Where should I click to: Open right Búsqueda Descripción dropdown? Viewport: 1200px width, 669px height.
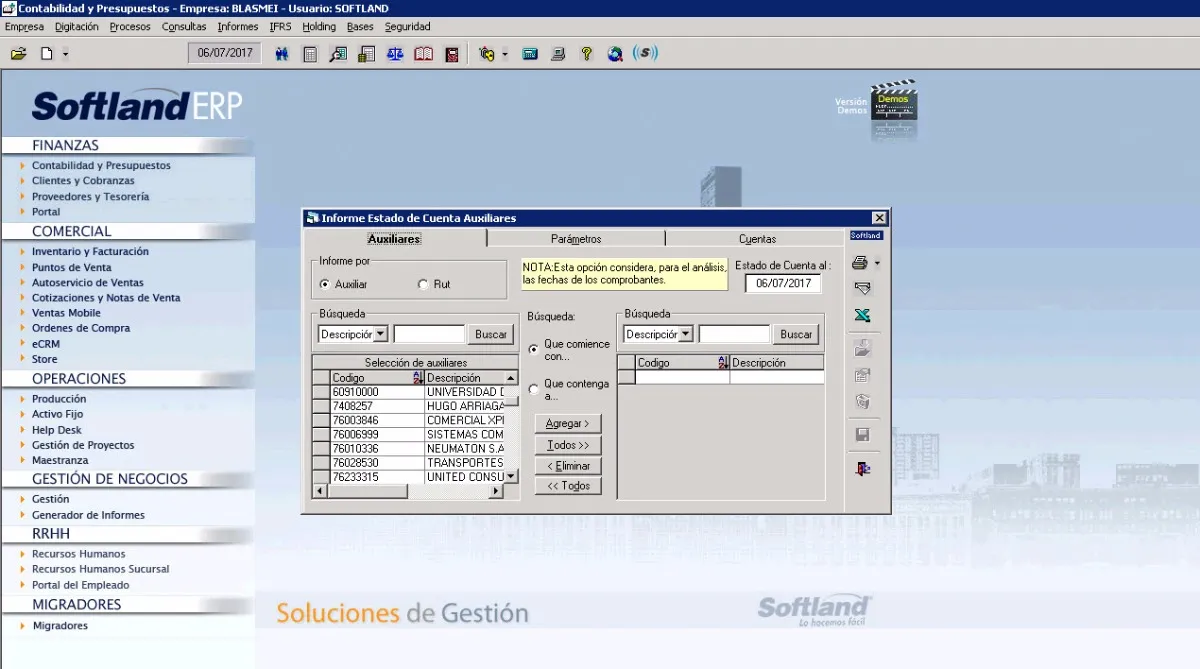686,334
